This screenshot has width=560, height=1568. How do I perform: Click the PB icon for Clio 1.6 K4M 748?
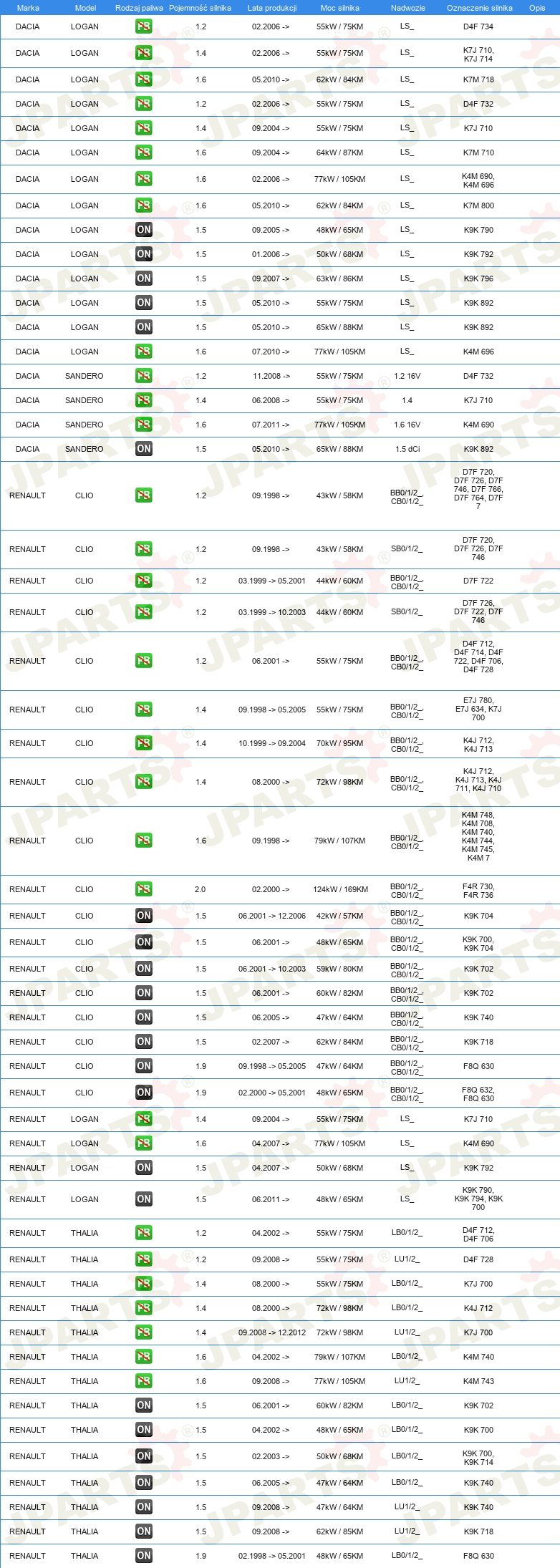[x=143, y=841]
